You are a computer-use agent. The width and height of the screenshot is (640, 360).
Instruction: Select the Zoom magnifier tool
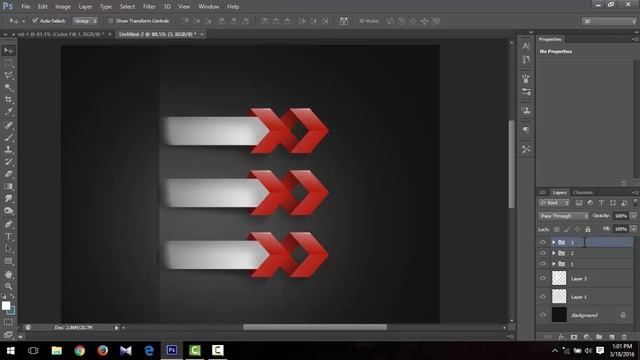coord(8,287)
